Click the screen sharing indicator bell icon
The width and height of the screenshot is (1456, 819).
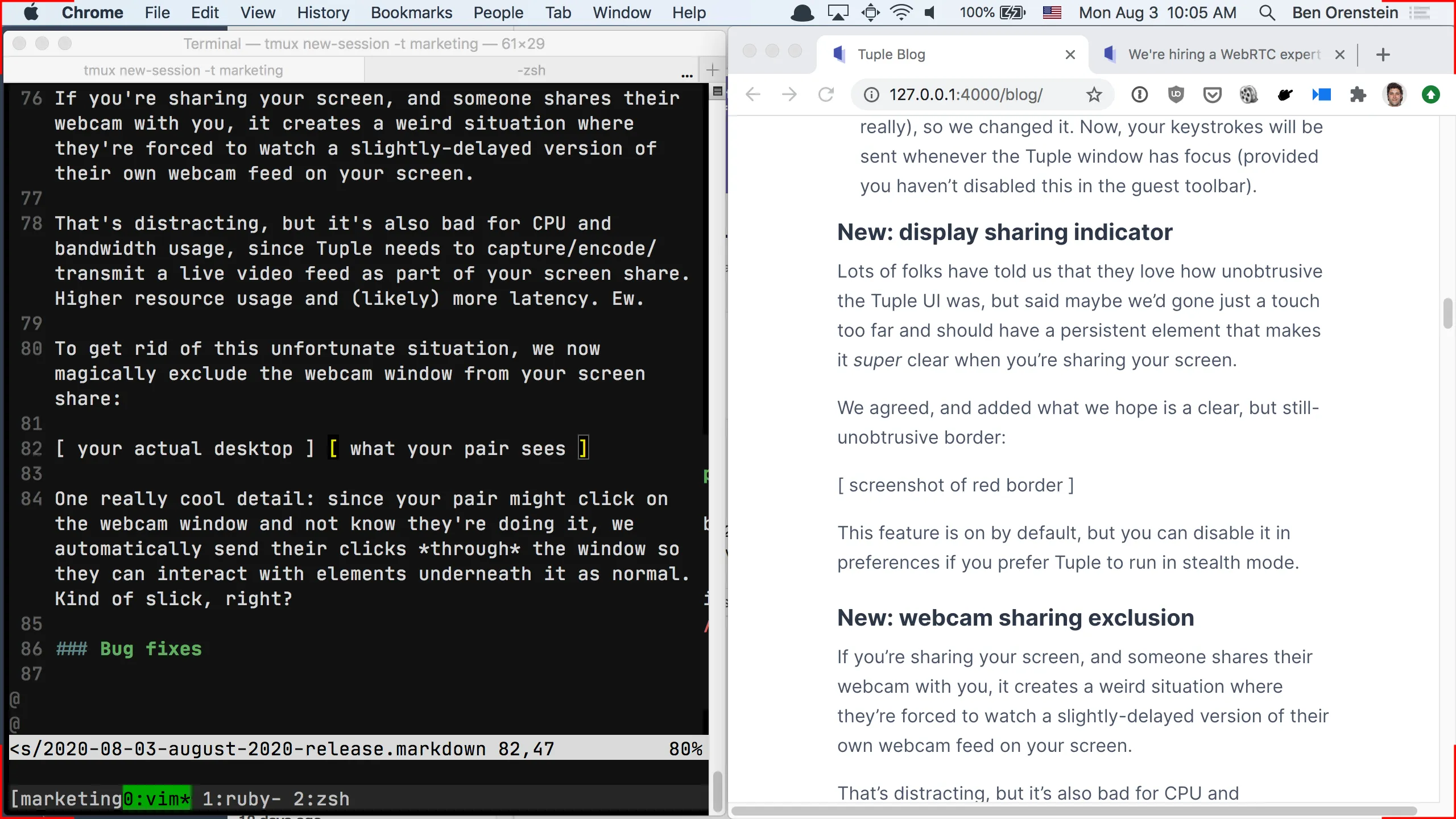click(803, 13)
